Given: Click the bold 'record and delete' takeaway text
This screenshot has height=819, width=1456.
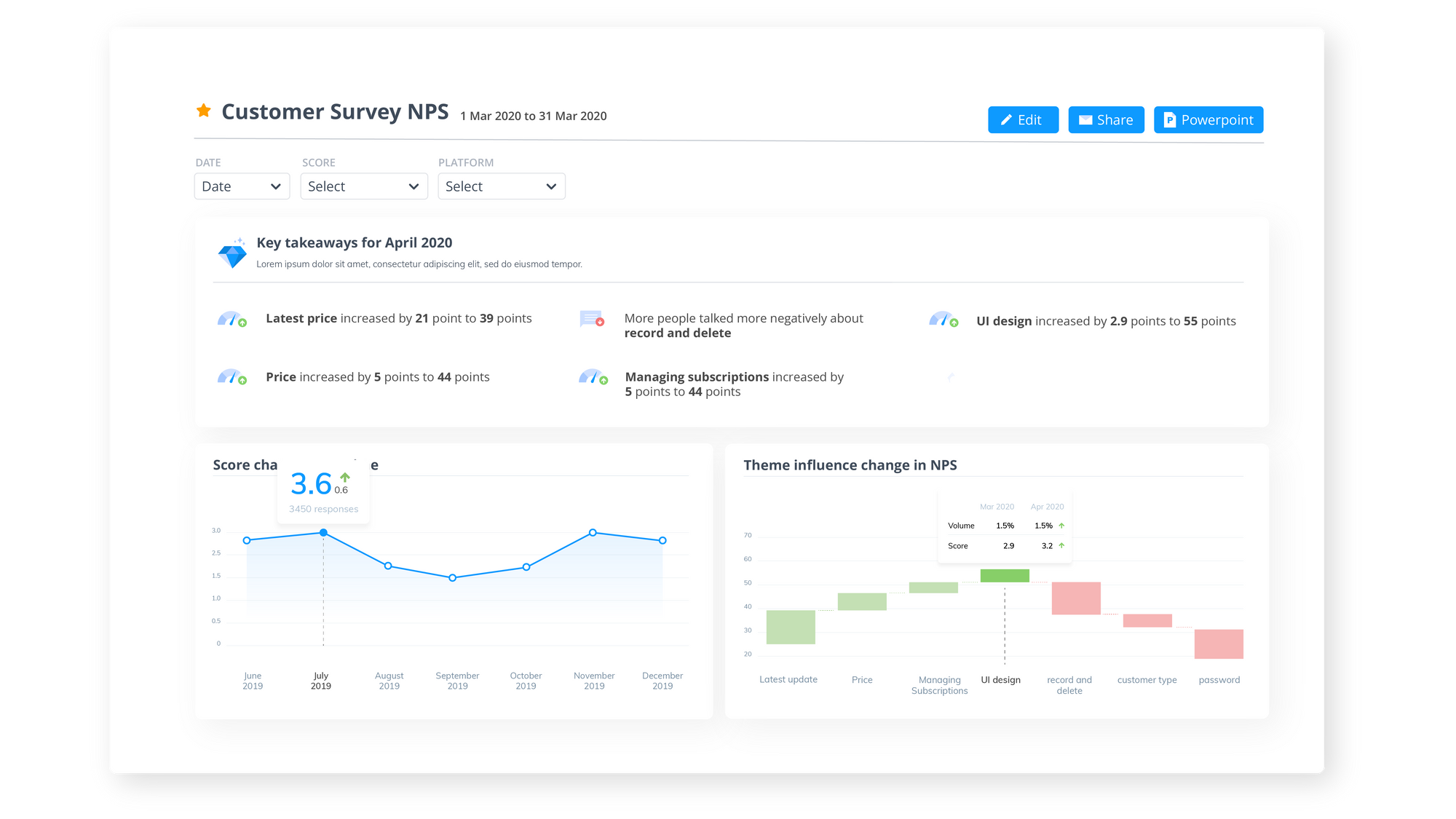Looking at the screenshot, I should pyautogui.click(x=678, y=333).
